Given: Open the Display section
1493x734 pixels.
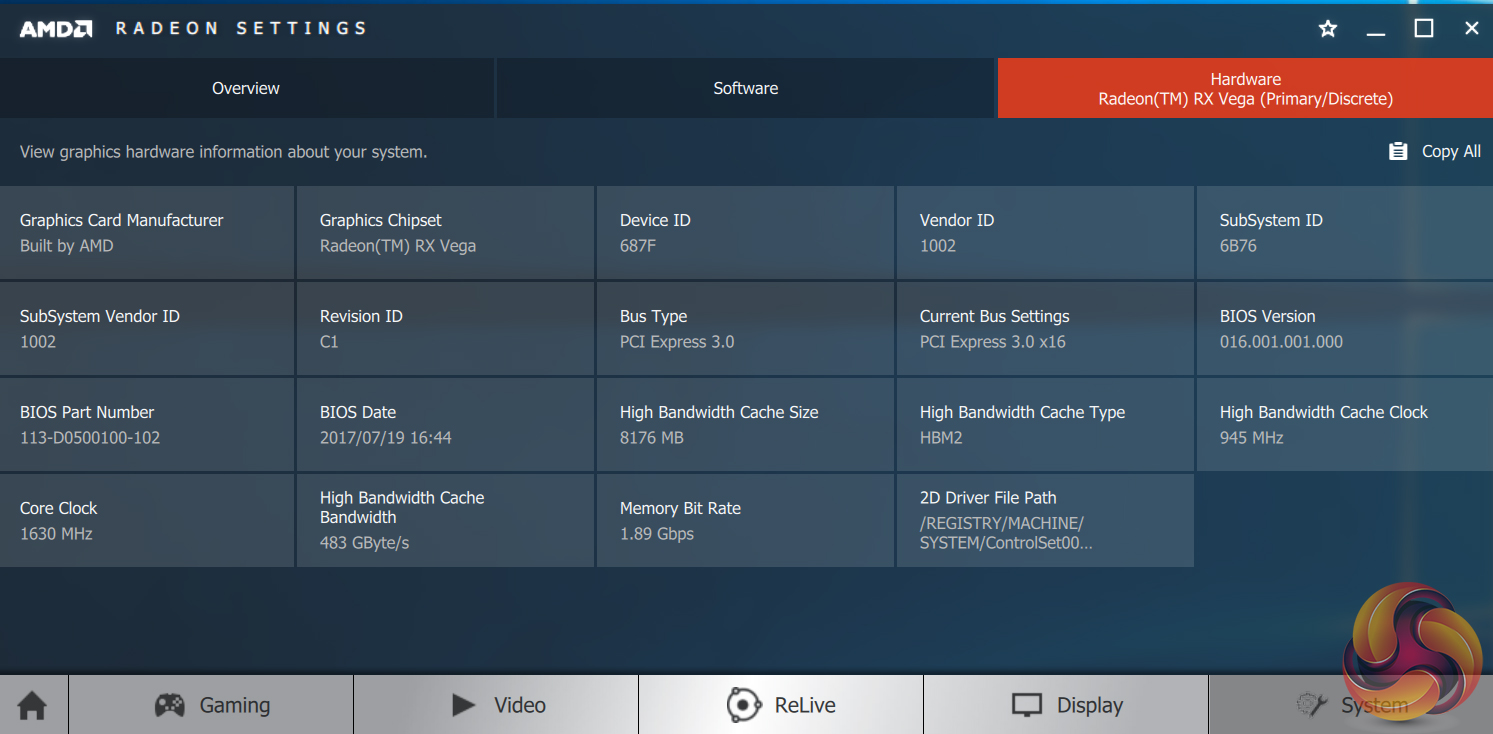Looking at the screenshot, I should coord(1066,705).
